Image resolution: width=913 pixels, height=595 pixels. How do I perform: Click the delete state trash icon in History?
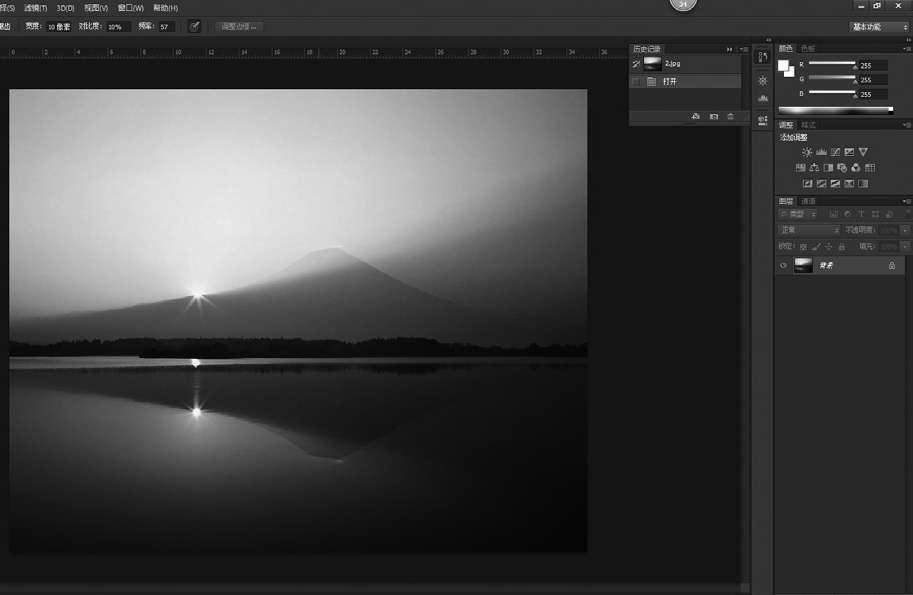(x=730, y=117)
